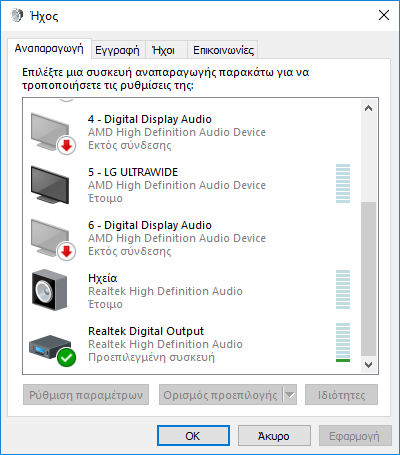Click the Εφαρμογή button
The width and height of the screenshot is (400, 455).
[x=355, y=436]
